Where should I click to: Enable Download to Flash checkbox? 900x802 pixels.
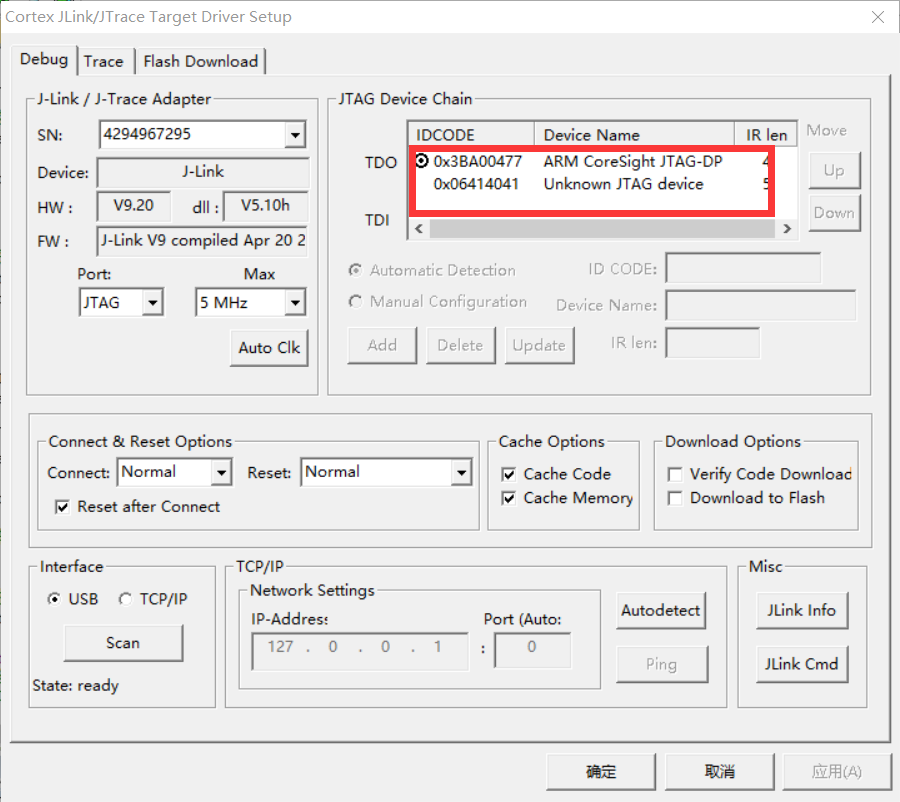[x=675, y=498]
